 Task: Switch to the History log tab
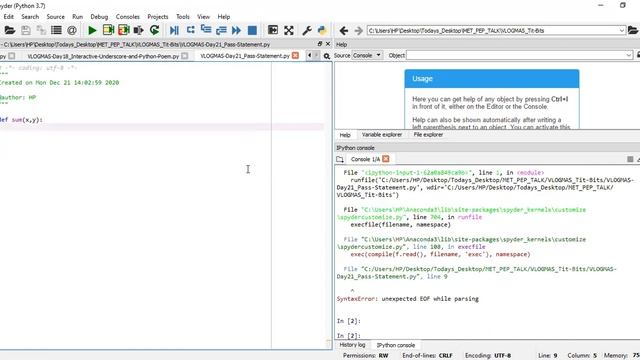[352, 345]
